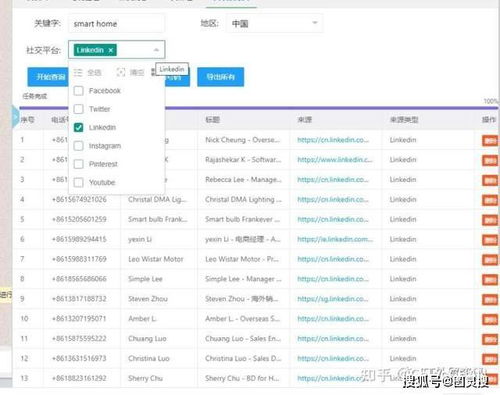Check the Pinterest platform option
Viewport: 500px width, 395px height.
coord(79,164)
